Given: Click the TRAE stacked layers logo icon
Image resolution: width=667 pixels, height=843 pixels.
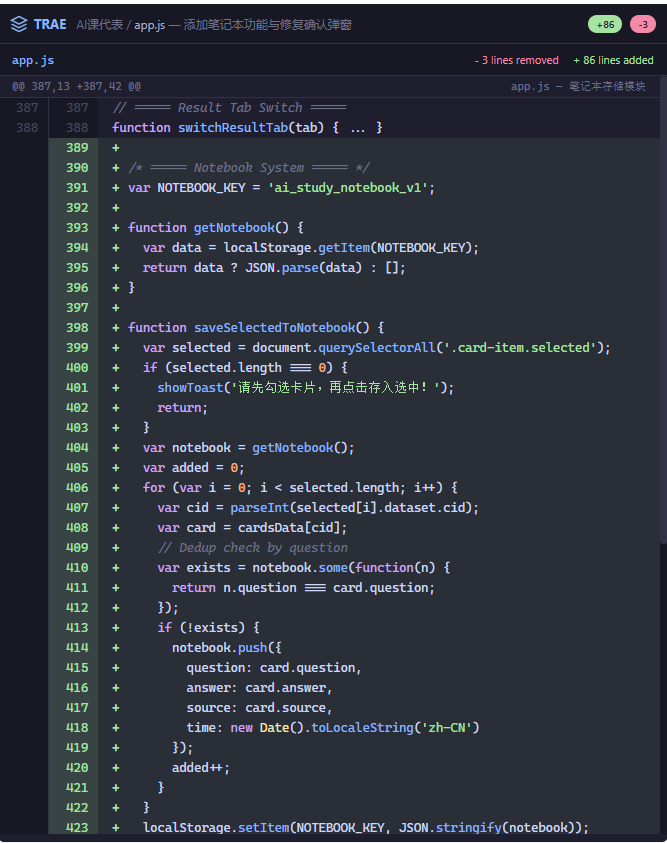Looking at the screenshot, I should (x=19, y=24).
